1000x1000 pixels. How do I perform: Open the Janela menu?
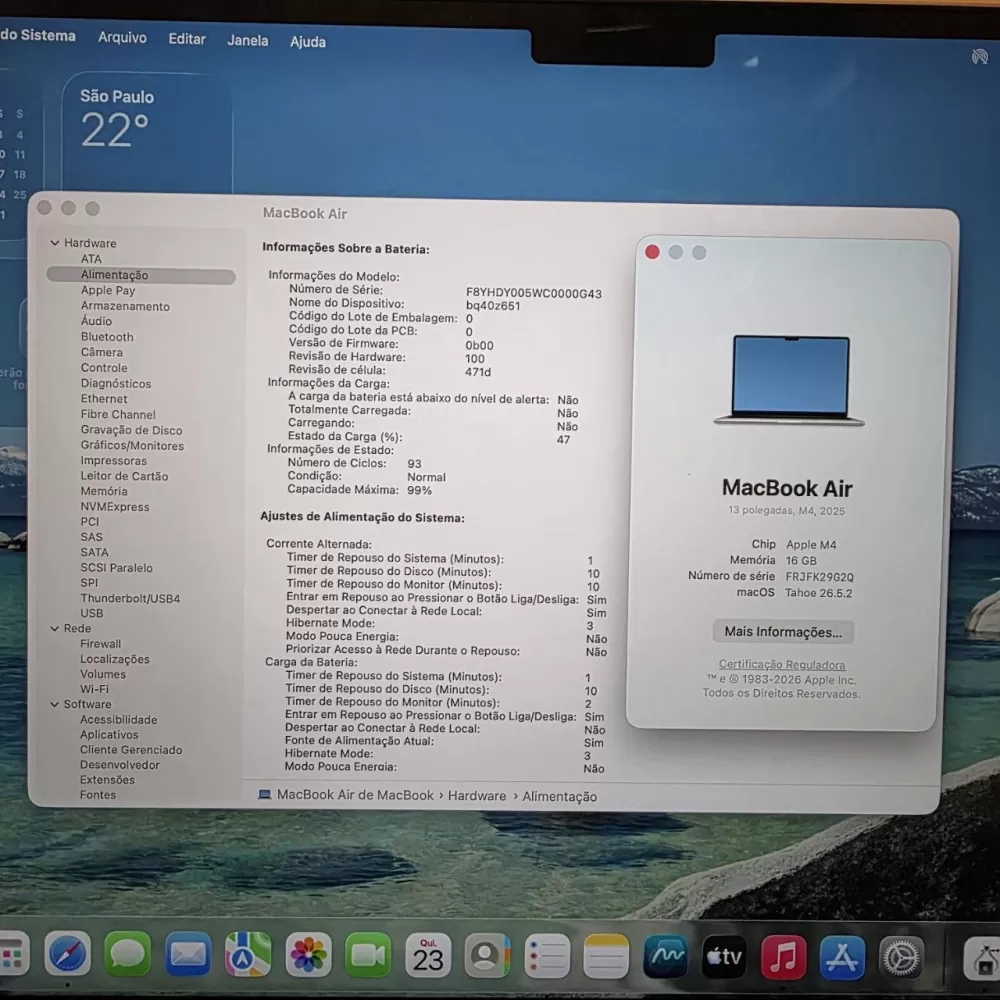247,40
